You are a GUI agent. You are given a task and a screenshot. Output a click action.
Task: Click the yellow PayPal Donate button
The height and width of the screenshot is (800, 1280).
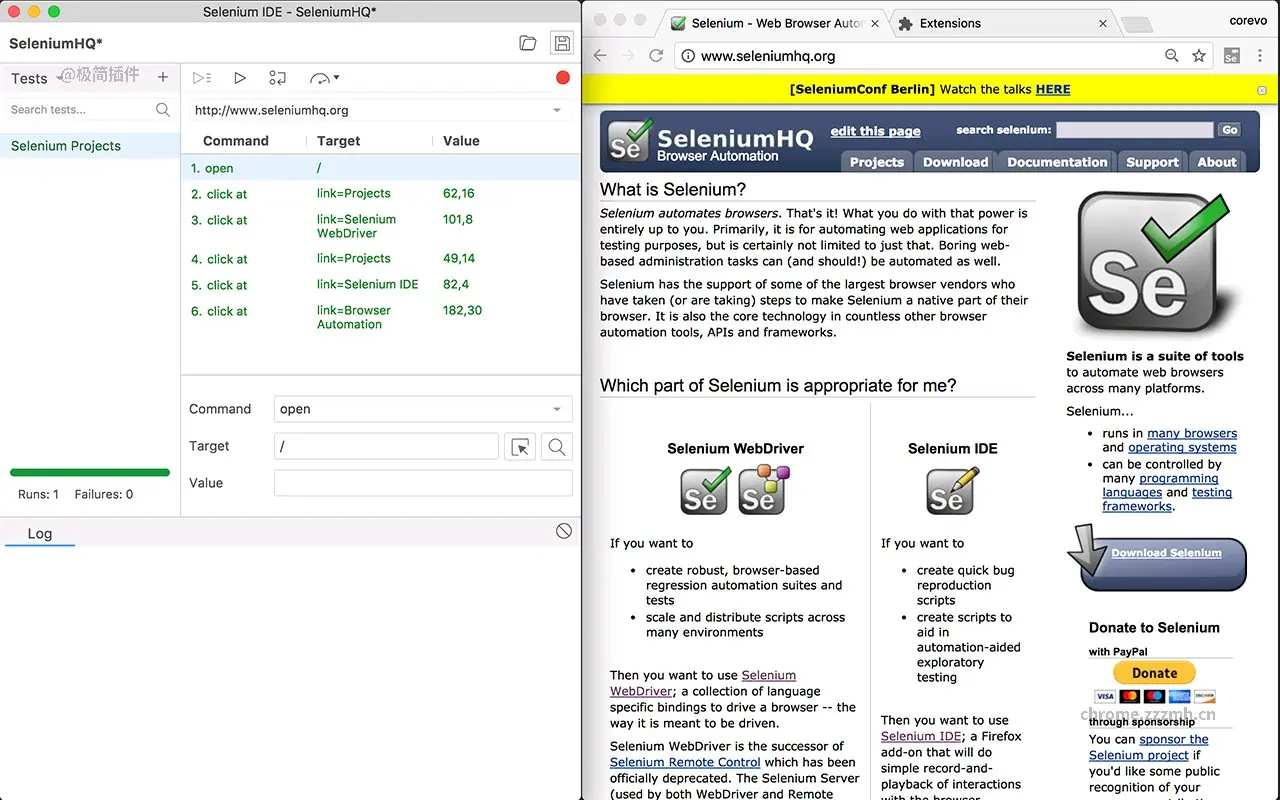coord(1153,672)
